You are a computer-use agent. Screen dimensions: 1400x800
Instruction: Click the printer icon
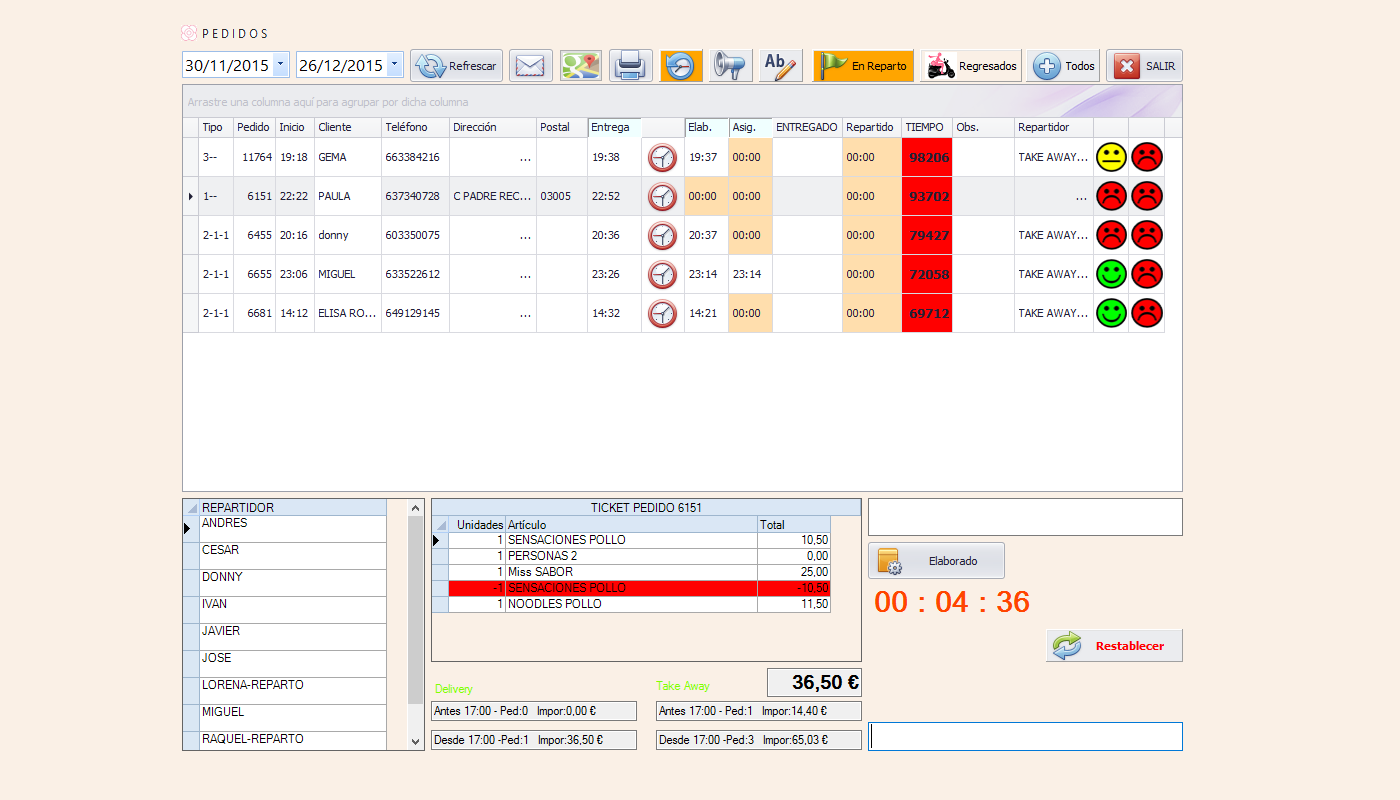point(630,66)
